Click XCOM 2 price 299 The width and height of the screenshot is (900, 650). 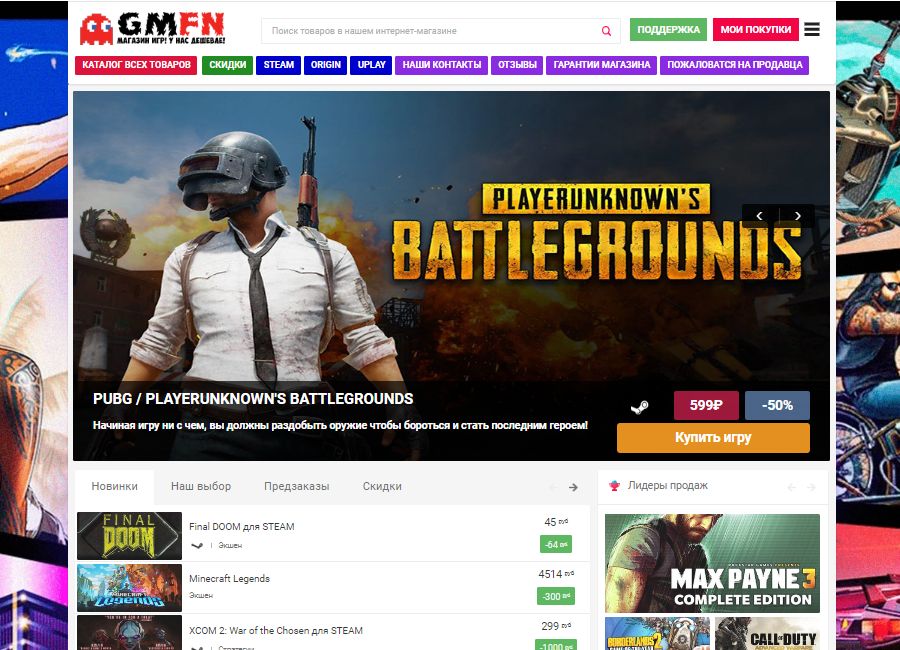pyautogui.click(x=555, y=626)
